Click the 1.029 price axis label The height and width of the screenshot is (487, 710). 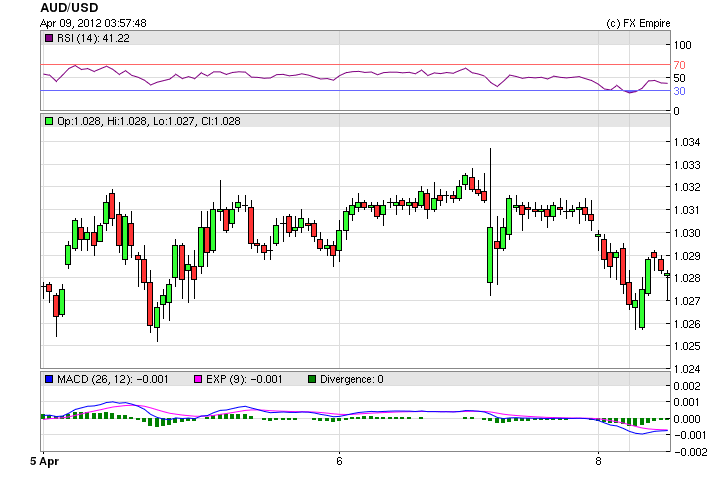pyautogui.click(x=687, y=256)
